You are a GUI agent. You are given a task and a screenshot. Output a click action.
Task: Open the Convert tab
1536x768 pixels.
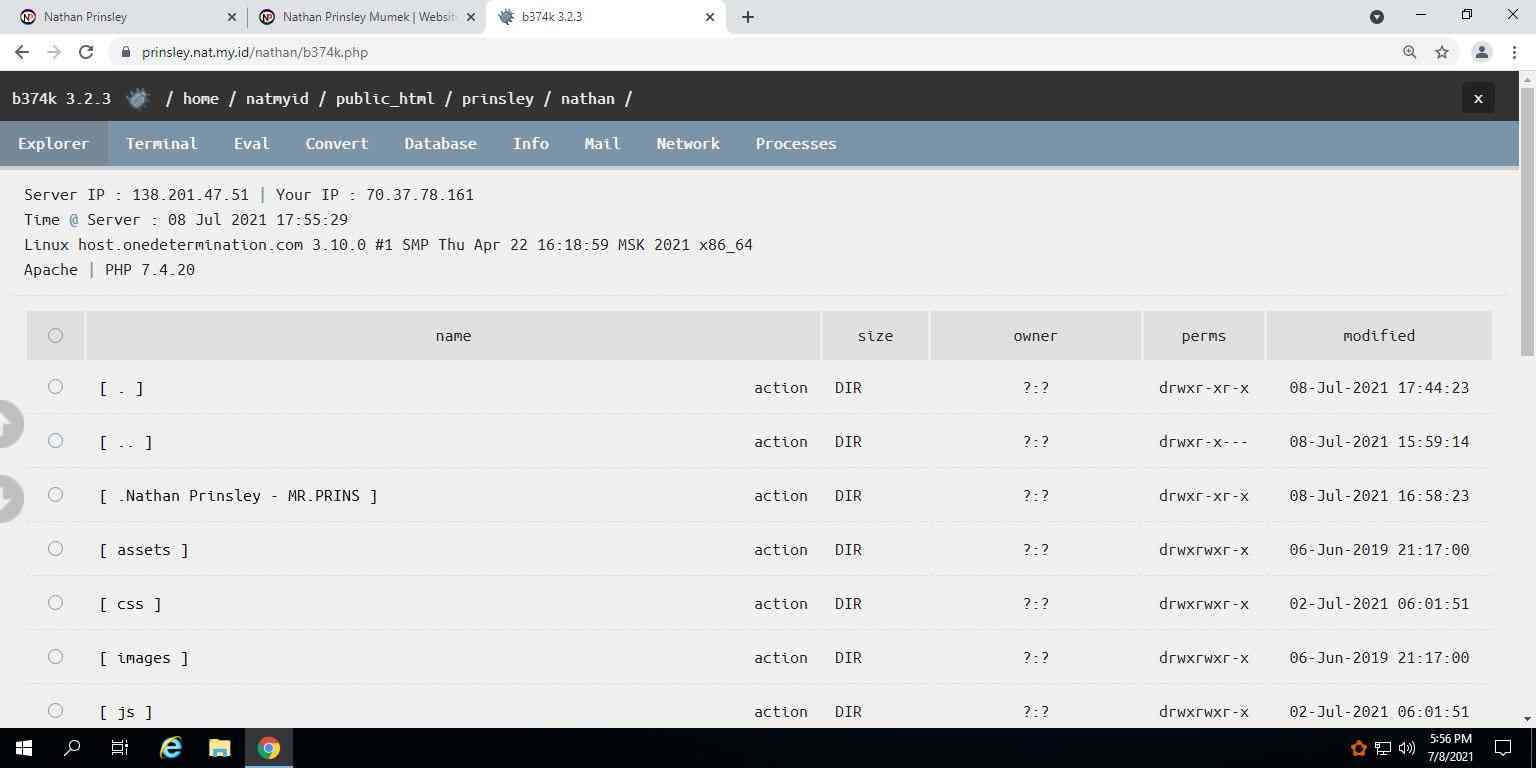click(337, 143)
